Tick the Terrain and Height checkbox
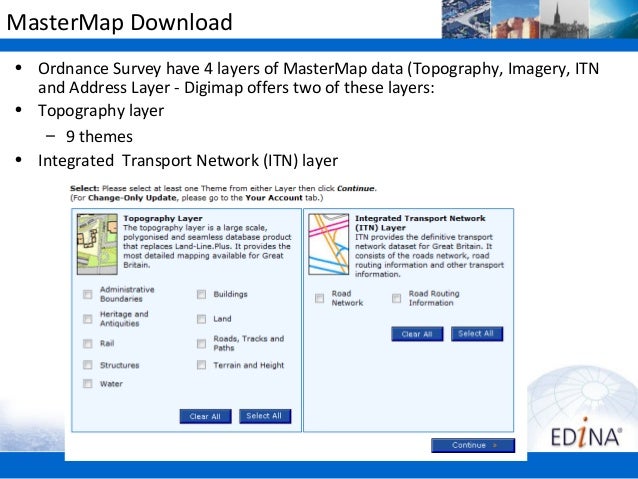This screenshot has width=638, height=479. [x=201, y=365]
